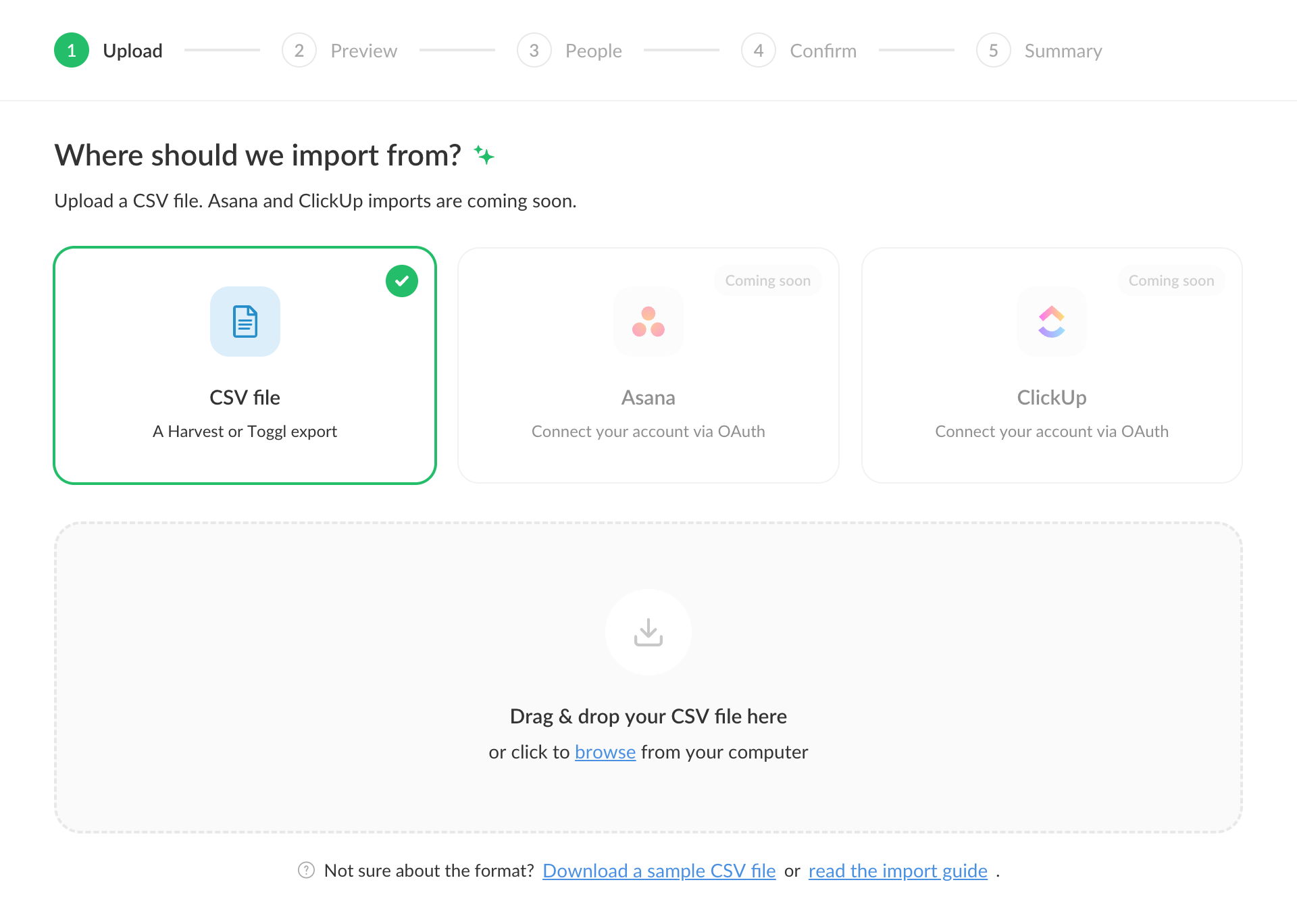Click 'Not sure about the format?' text

[x=429, y=871]
